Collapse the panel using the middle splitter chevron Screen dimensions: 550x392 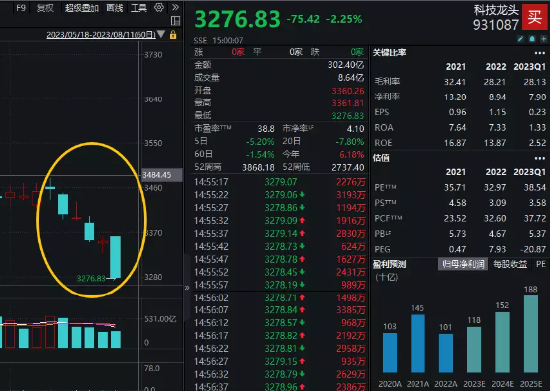click(x=187, y=288)
